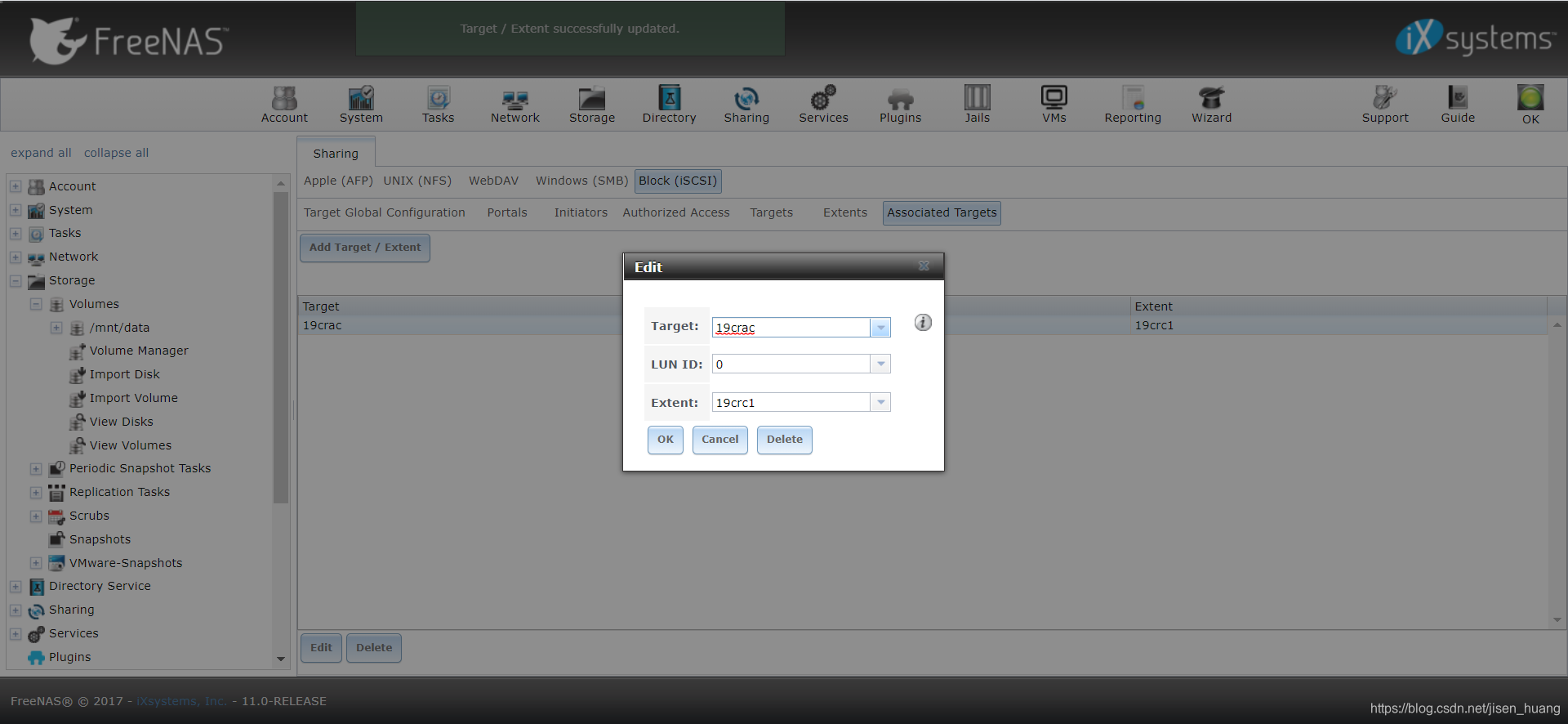Open the Jails toolbar icon

click(x=977, y=105)
